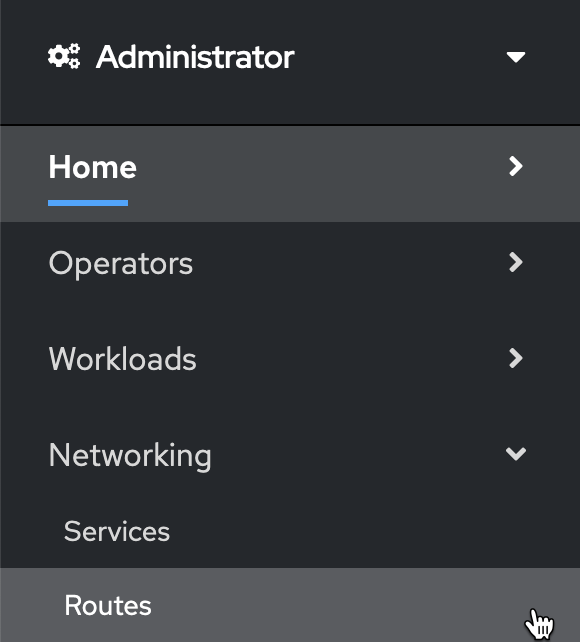
Task: Select the Administrator perspective label
Action: pos(195,57)
